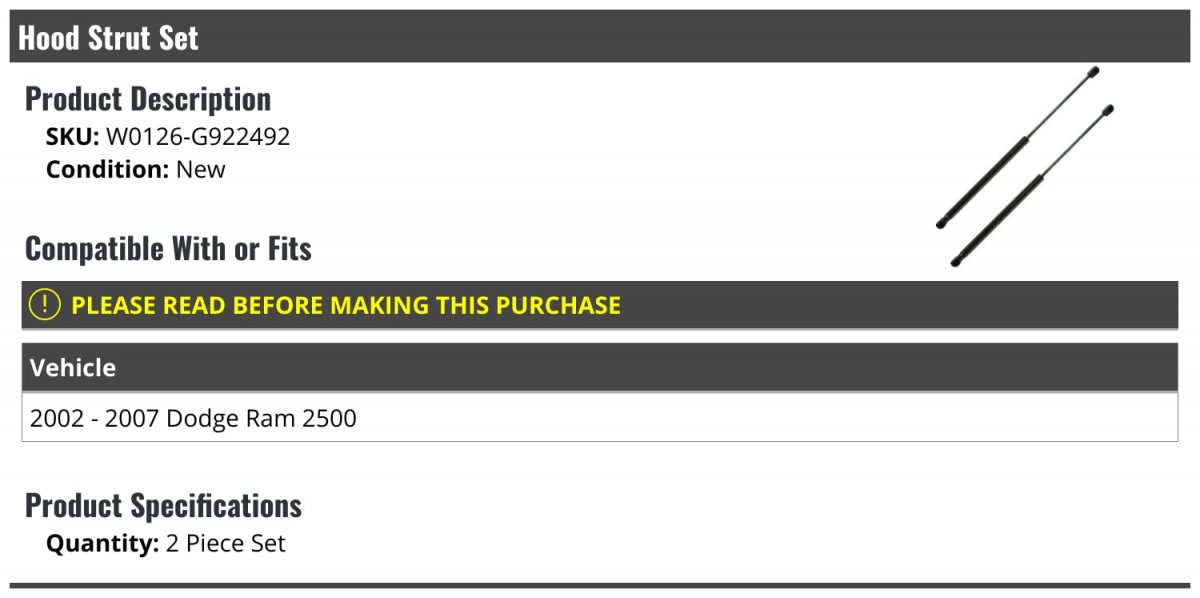1200x598 pixels.
Task: Click the Quantity label
Action: tap(103, 544)
